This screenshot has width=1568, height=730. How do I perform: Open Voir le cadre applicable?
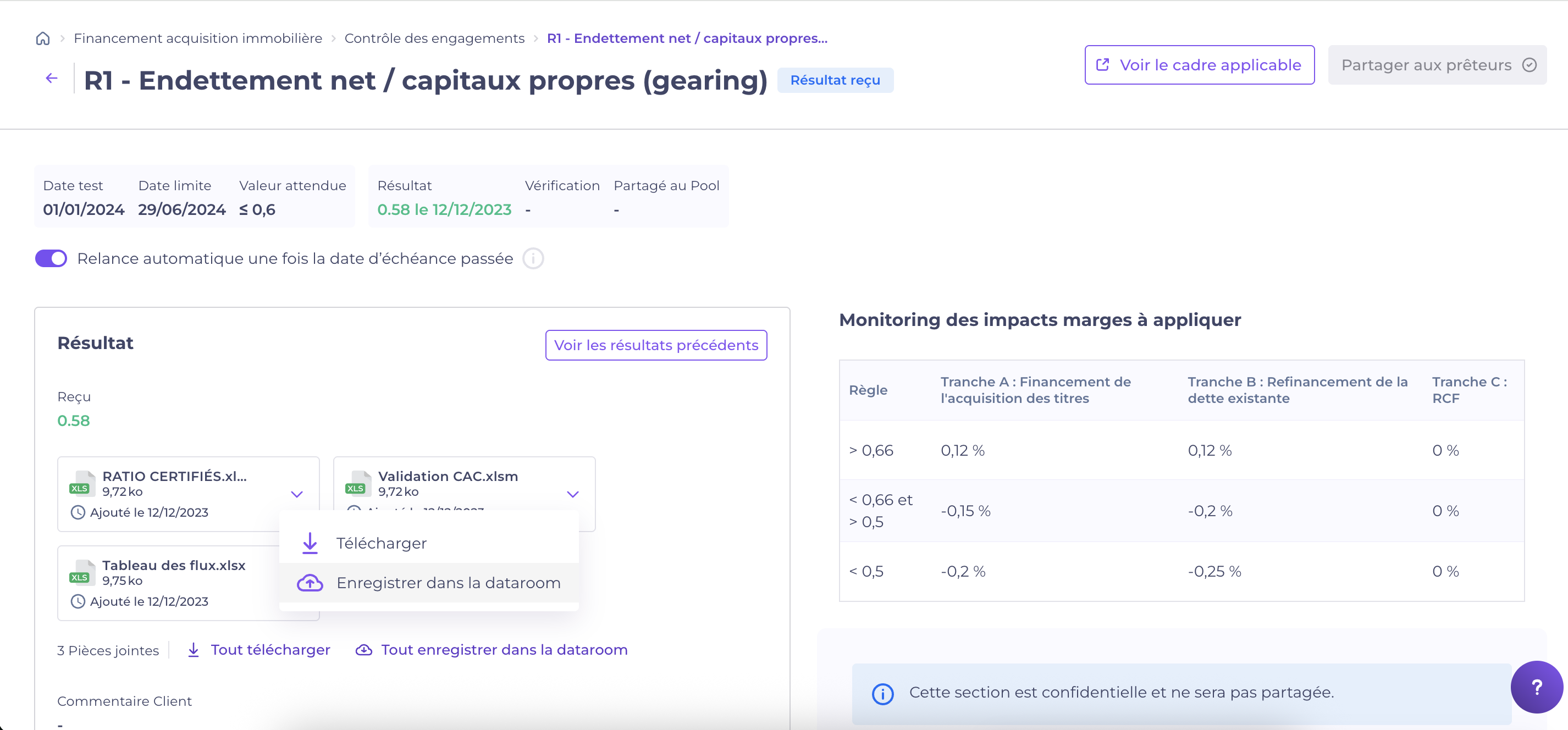(x=1199, y=65)
